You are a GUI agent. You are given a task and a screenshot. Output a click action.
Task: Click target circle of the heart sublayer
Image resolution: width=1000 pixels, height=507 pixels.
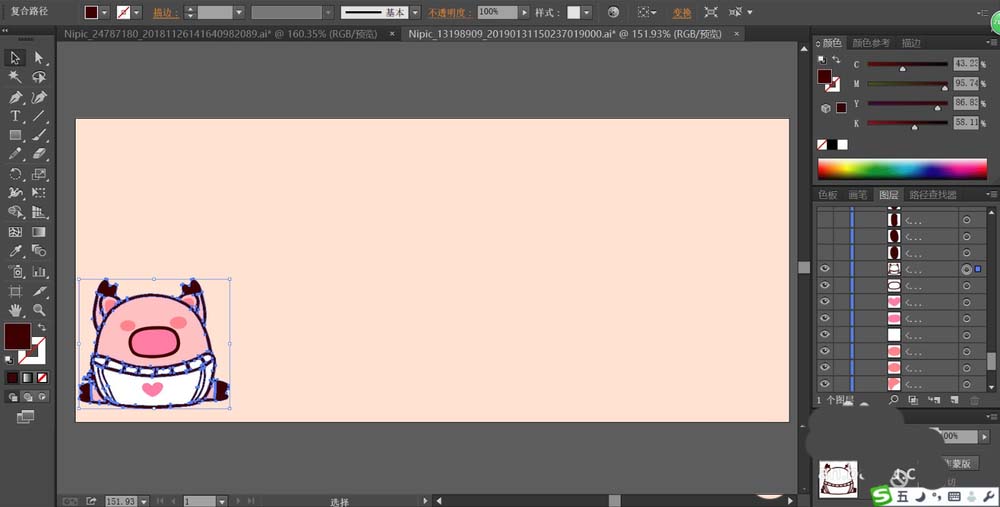[967, 302]
